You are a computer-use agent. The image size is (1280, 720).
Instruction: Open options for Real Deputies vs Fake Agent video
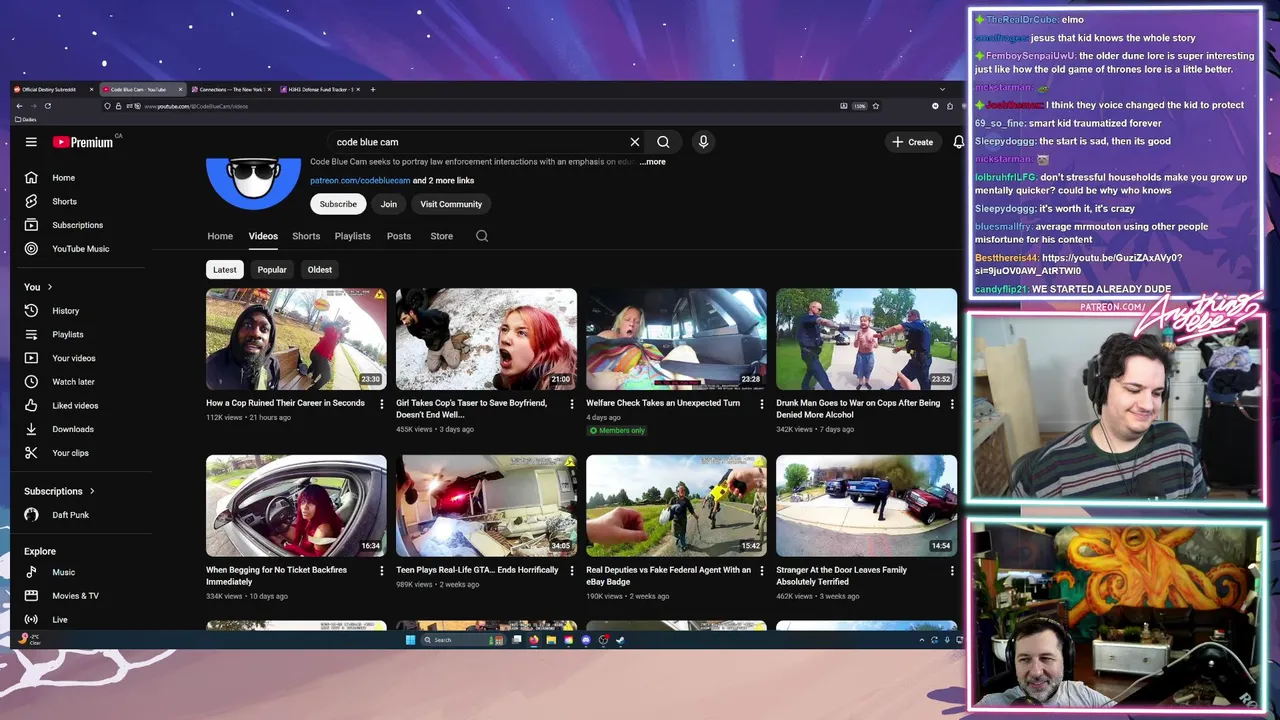coord(761,571)
